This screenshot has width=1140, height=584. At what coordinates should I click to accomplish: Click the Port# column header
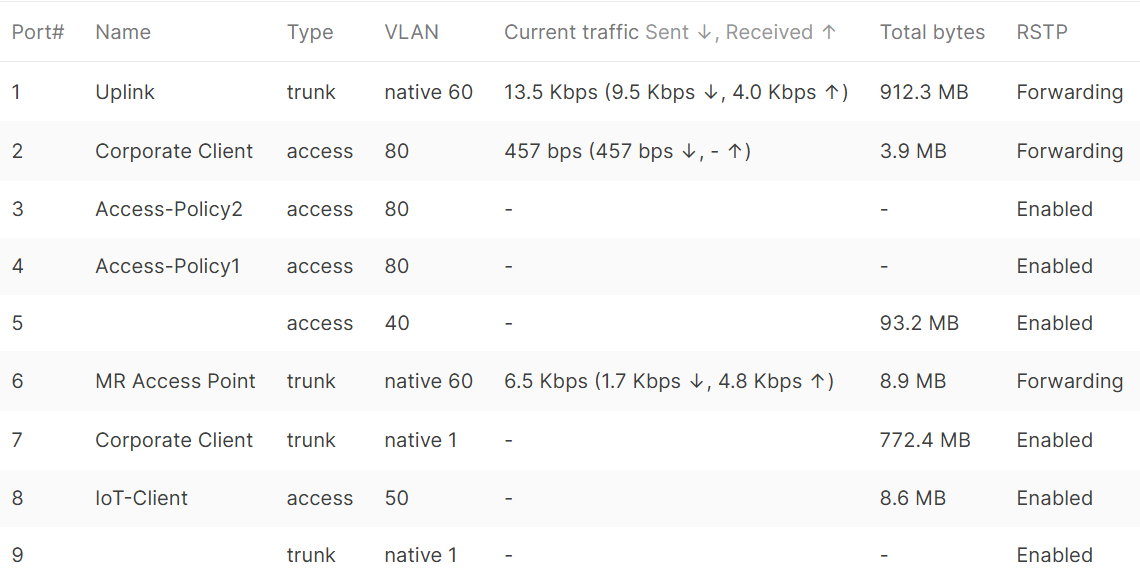pos(38,32)
